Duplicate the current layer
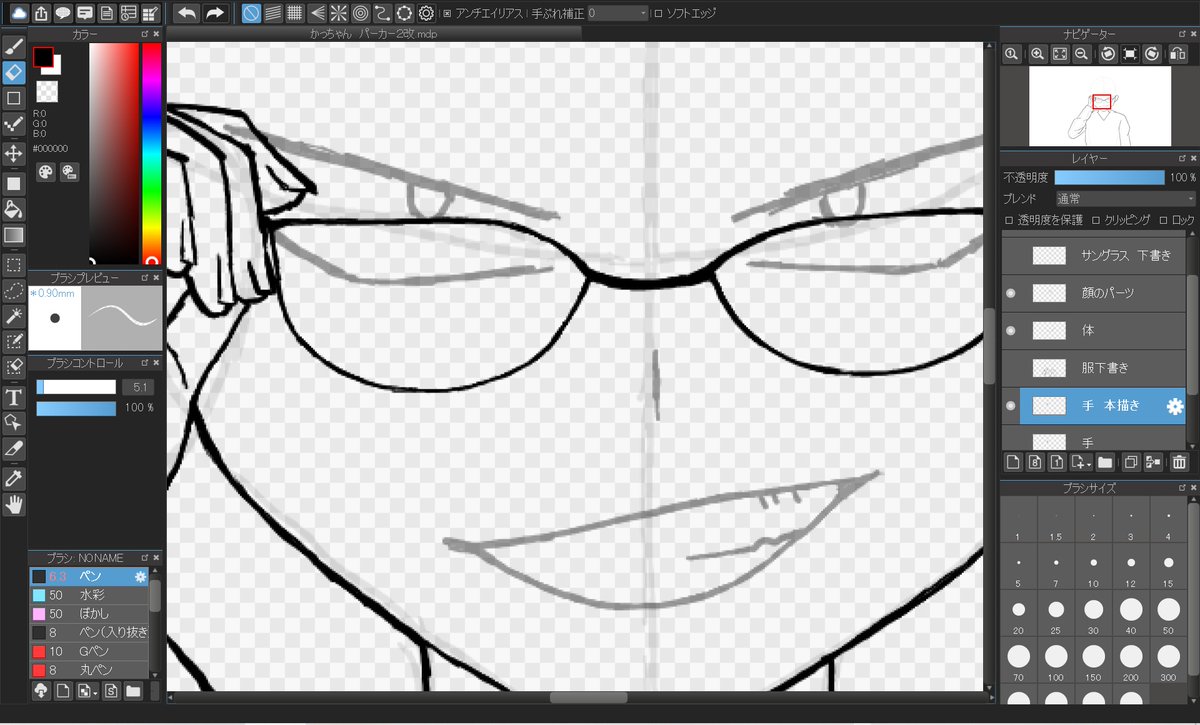This screenshot has width=1200, height=725. (x=1131, y=462)
